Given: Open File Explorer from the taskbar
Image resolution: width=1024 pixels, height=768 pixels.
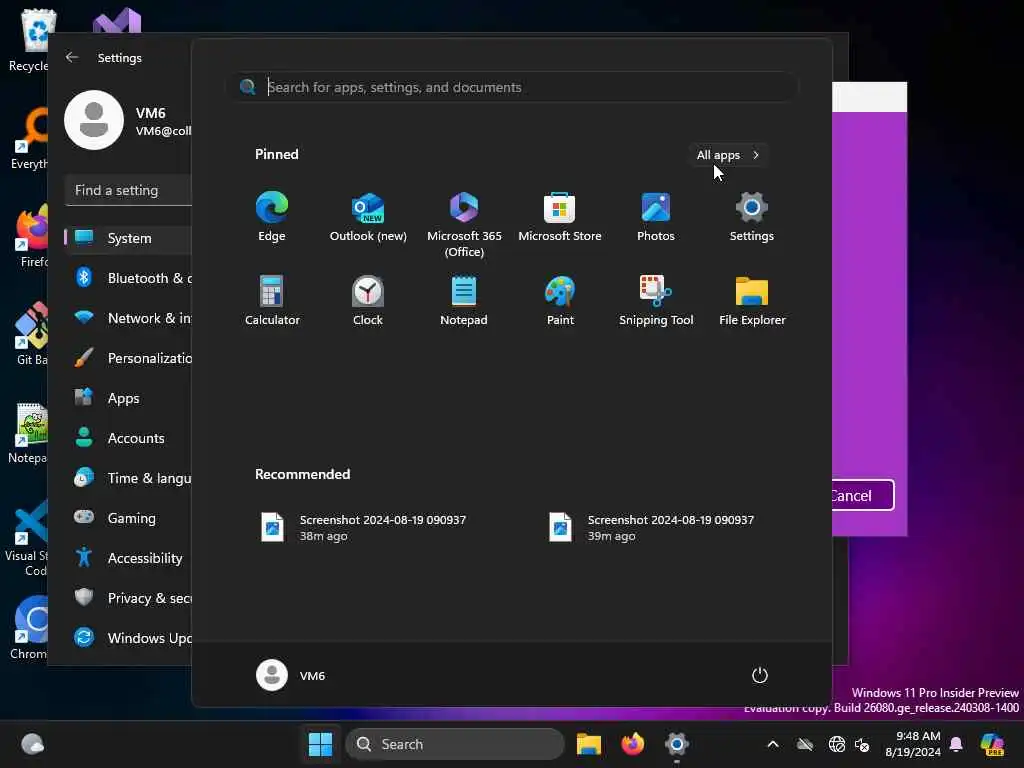Looking at the screenshot, I should pyautogui.click(x=588, y=744).
